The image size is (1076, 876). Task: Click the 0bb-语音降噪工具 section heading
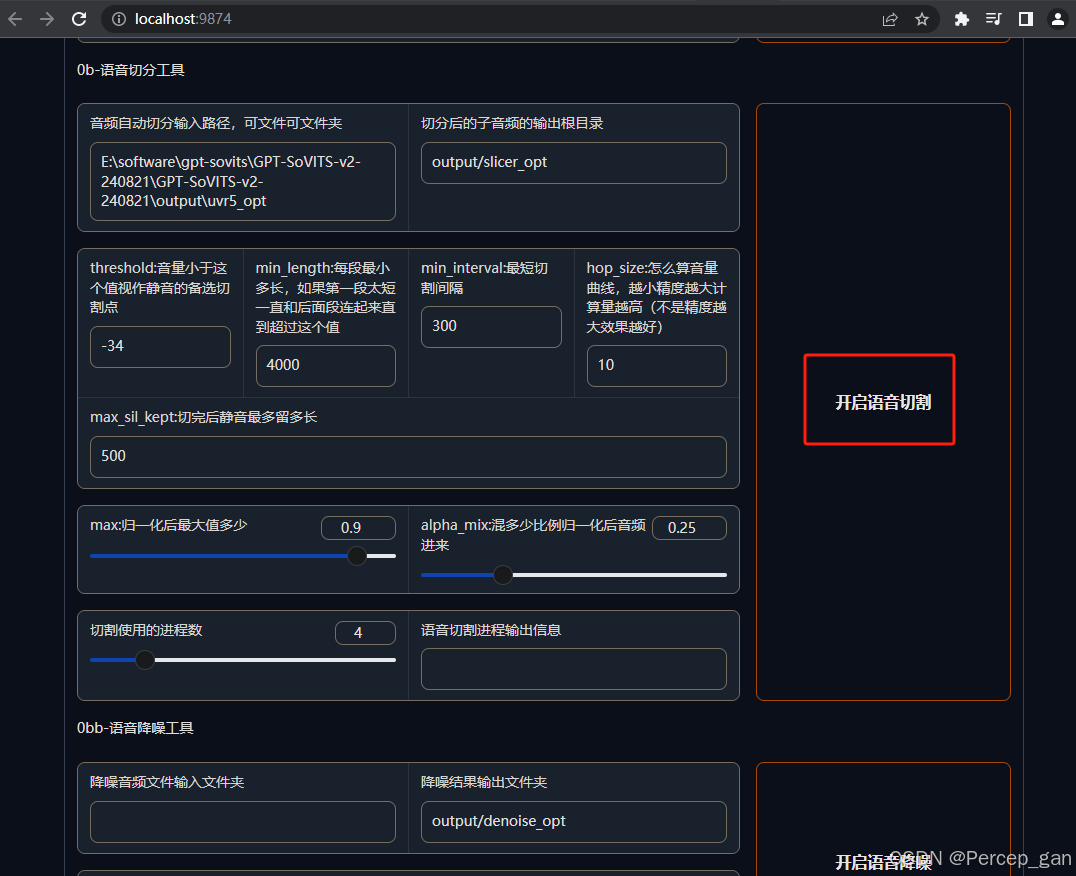click(135, 728)
